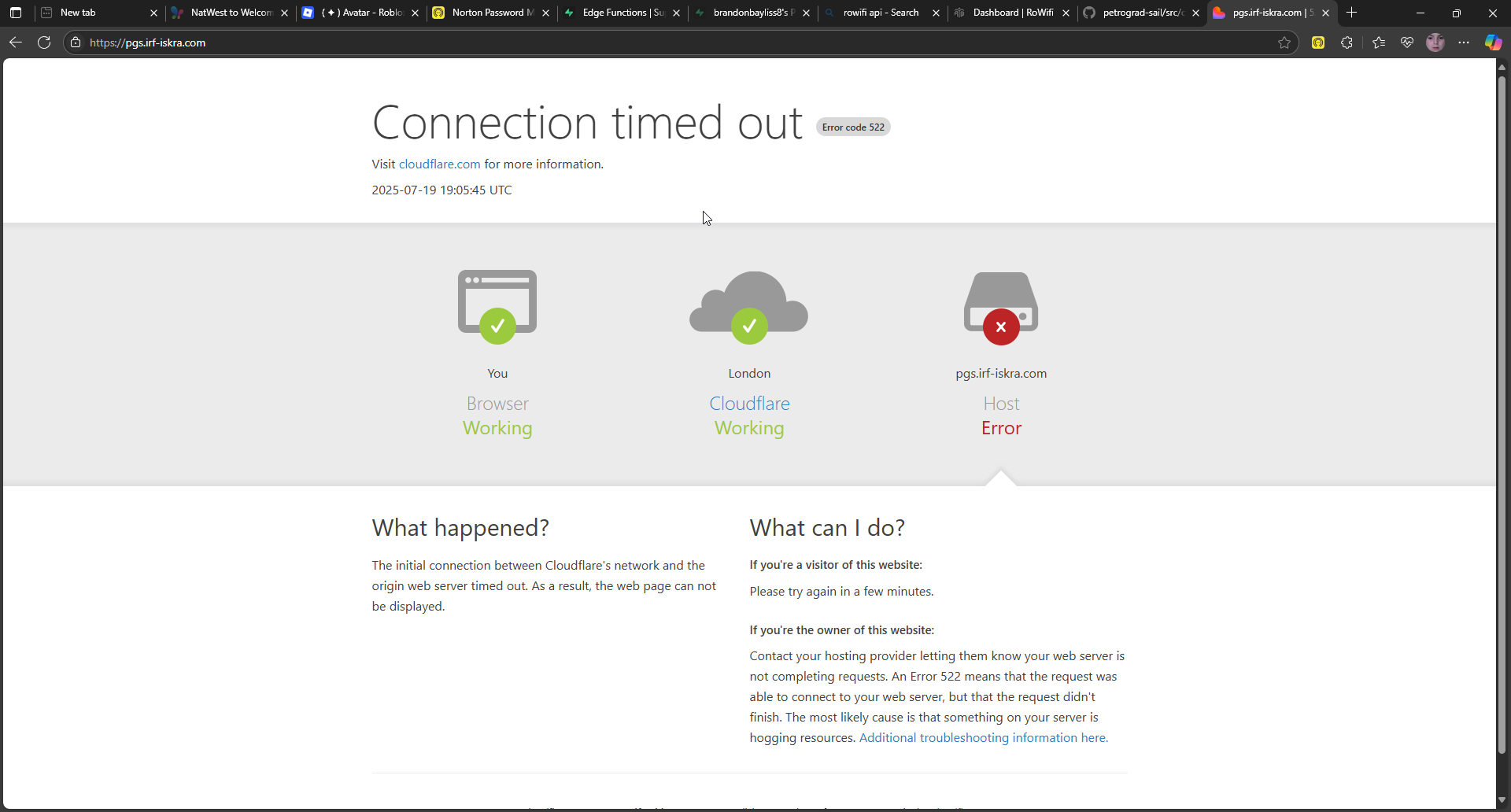Open Browser essentials heart icon

pos(1407,42)
